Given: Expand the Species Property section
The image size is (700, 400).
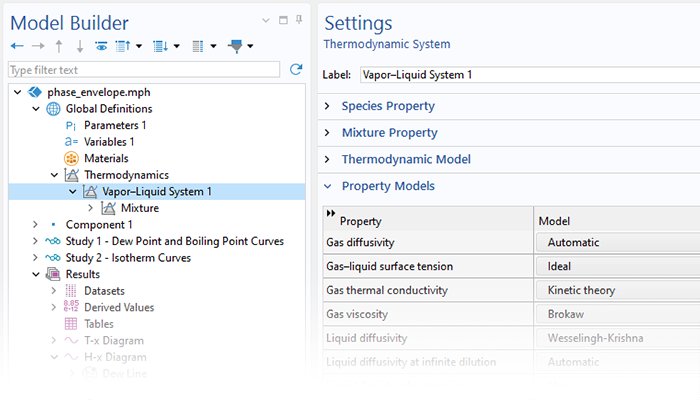Looking at the screenshot, I should [x=327, y=106].
